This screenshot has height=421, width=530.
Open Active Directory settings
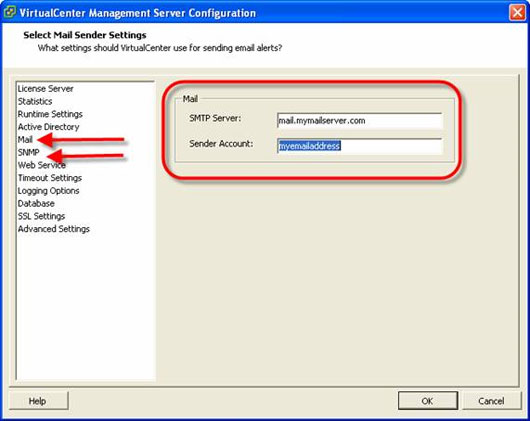(x=48, y=127)
